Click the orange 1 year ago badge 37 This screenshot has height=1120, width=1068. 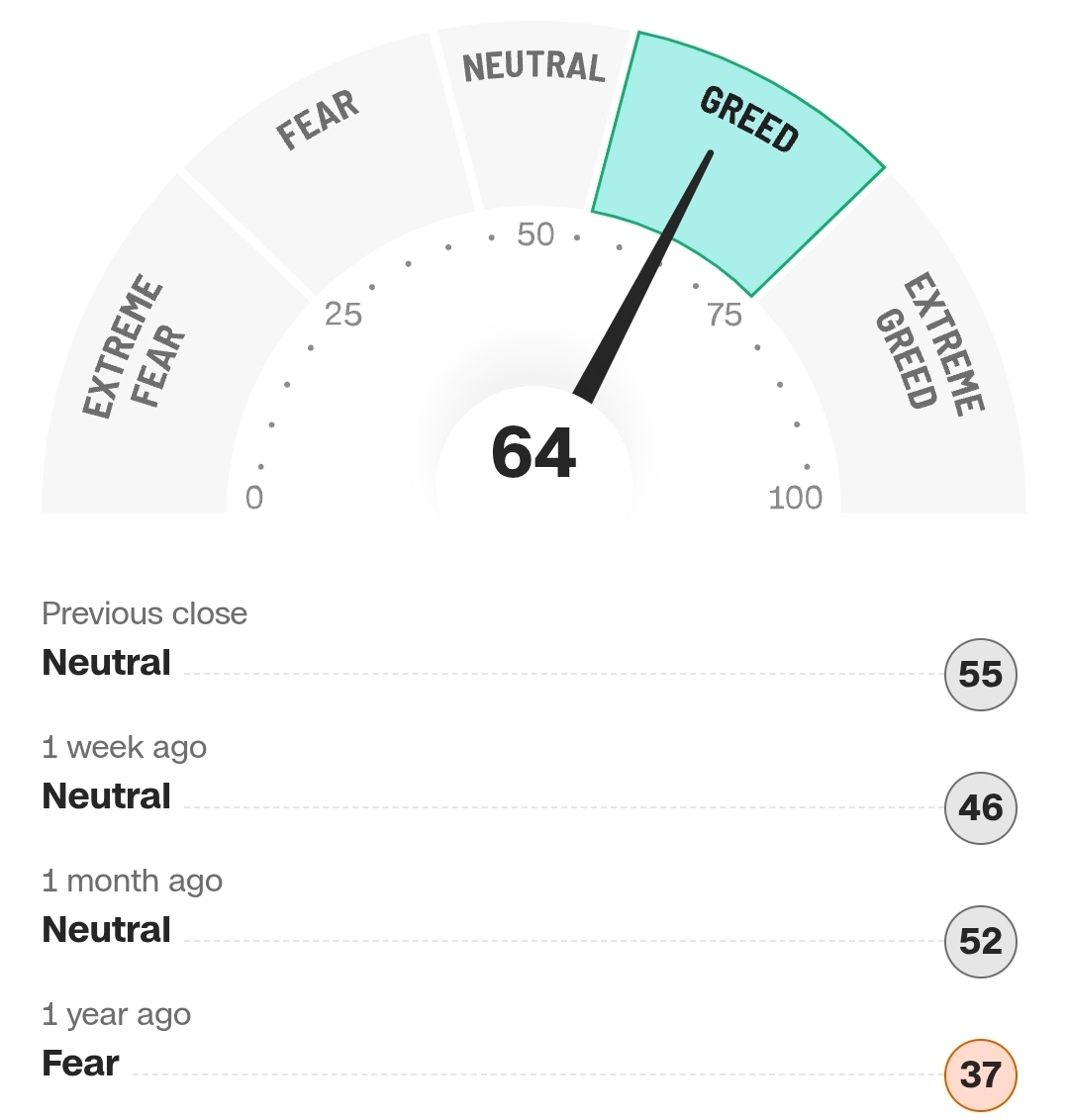pos(980,1074)
